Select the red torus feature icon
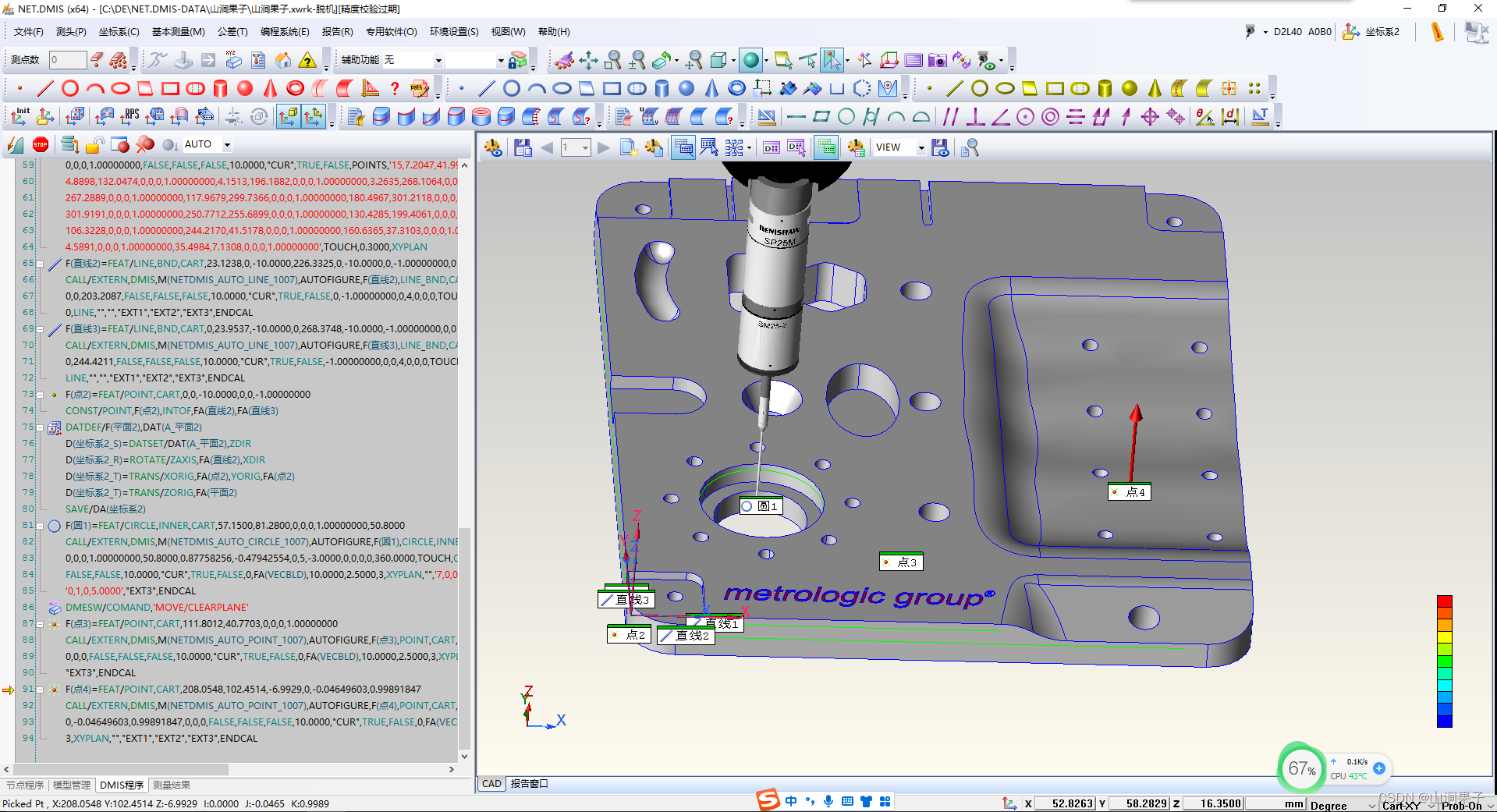This screenshot has height=812, width=1497. pyautogui.click(x=295, y=88)
